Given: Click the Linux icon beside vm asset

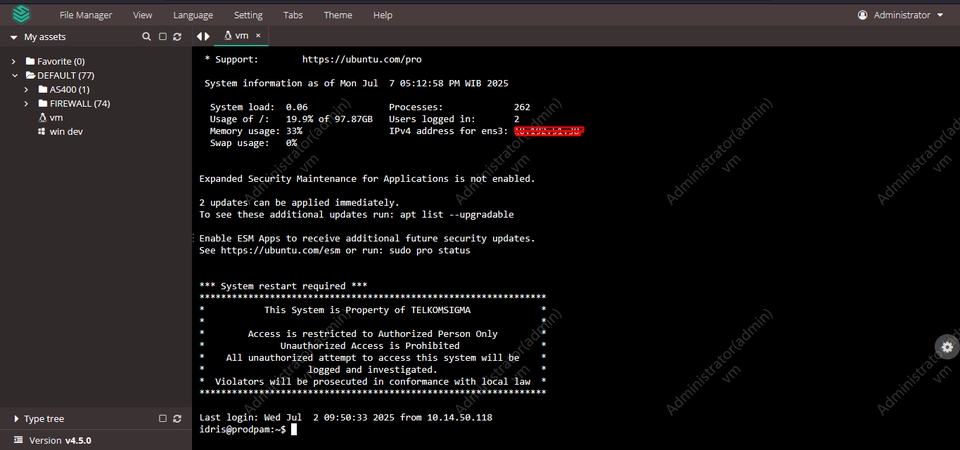Looking at the screenshot, I should (x=42, y=118).
